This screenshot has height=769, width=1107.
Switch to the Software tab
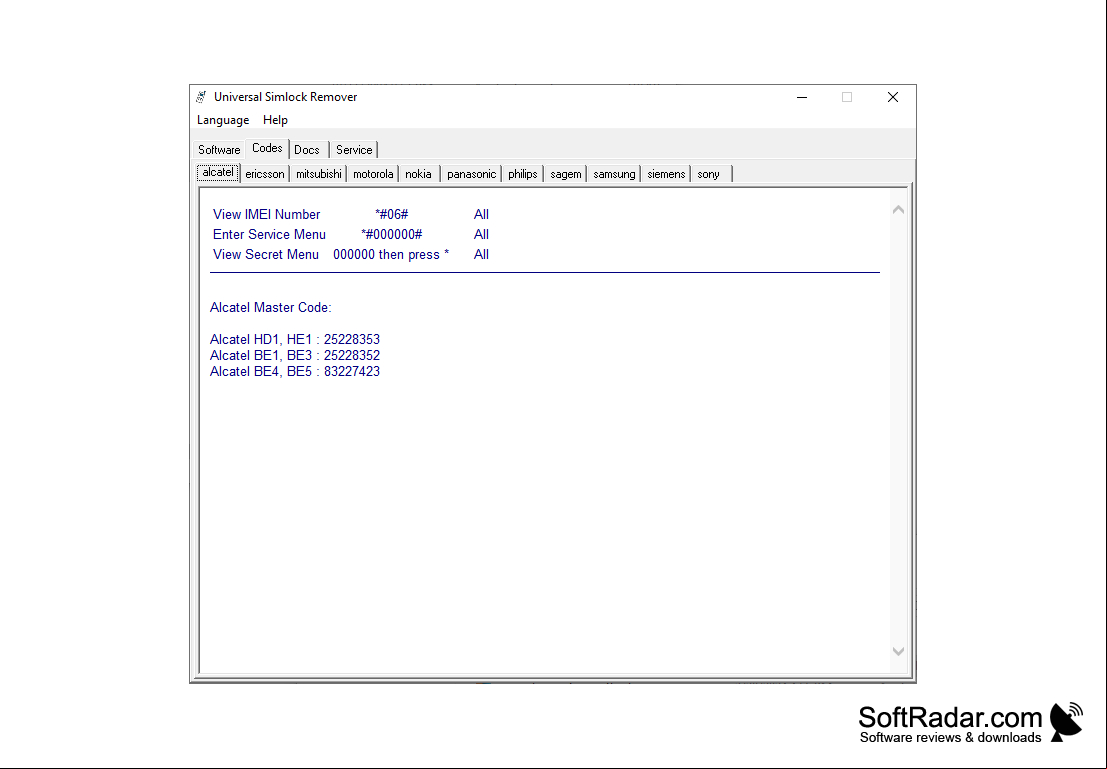click(x=219, y=150)
